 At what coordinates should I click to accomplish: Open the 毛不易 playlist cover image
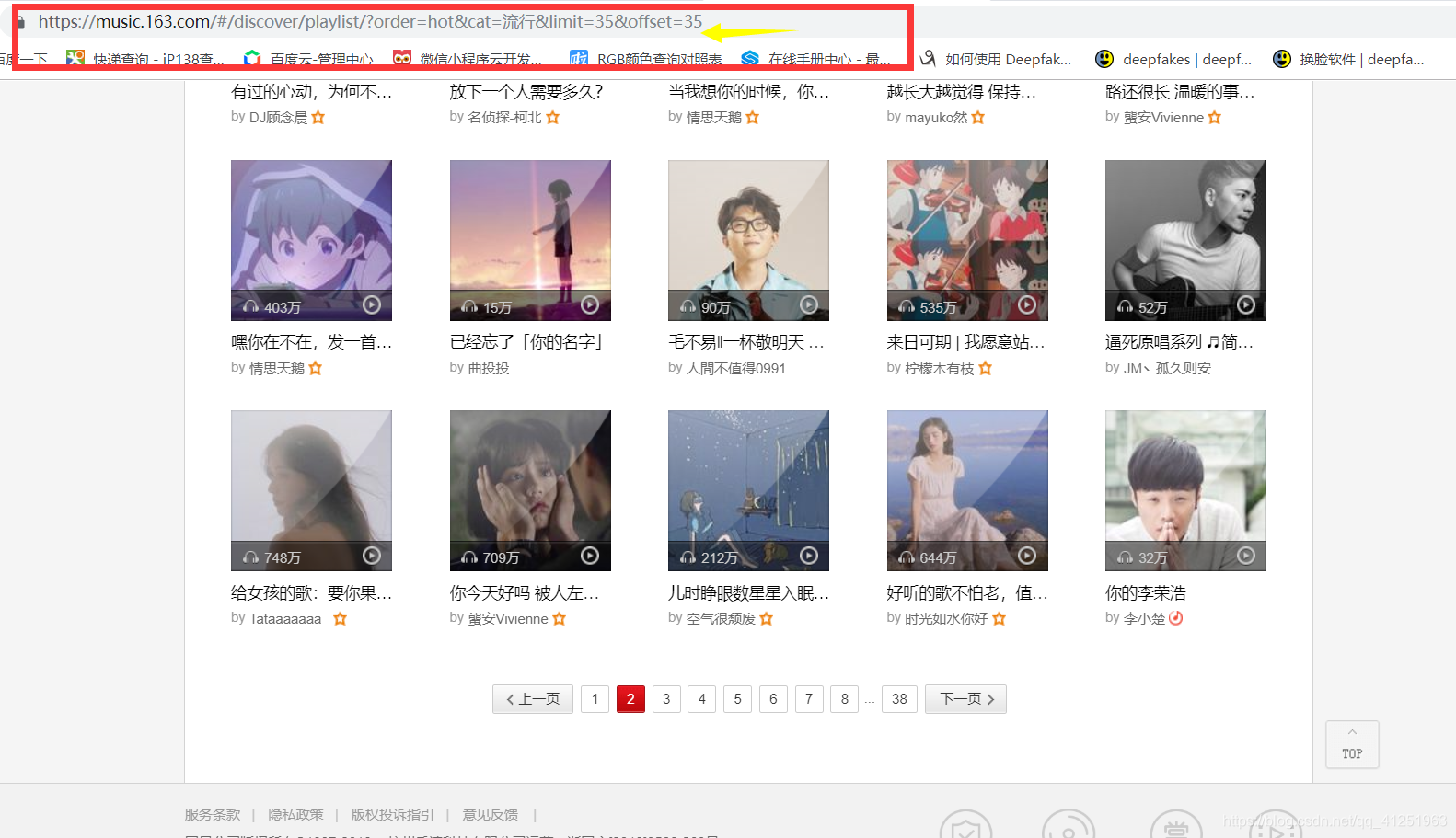(748, 240)
